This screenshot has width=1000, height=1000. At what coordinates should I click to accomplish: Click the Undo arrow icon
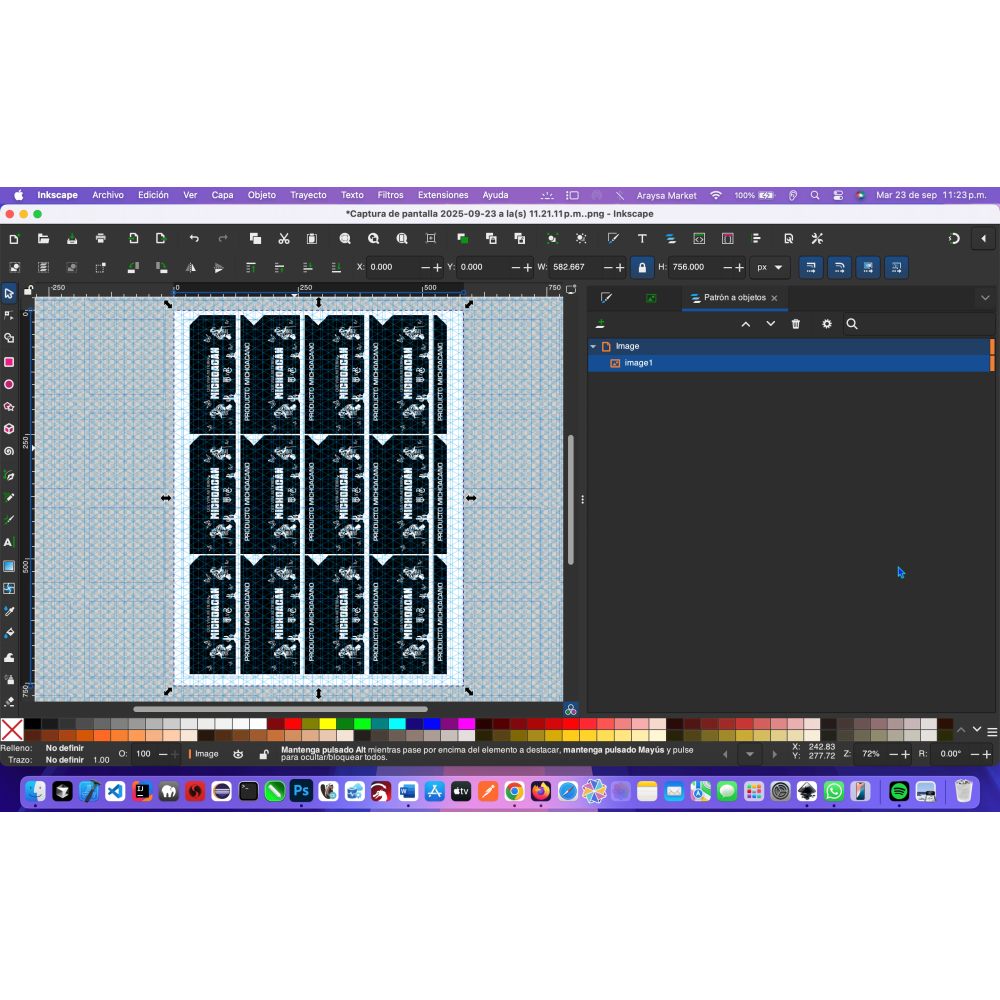click(x=194, y=239)
